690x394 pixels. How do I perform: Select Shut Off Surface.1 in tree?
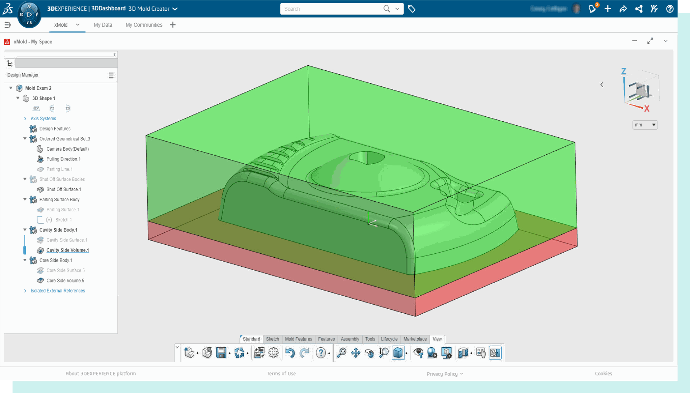click(64, 189)
